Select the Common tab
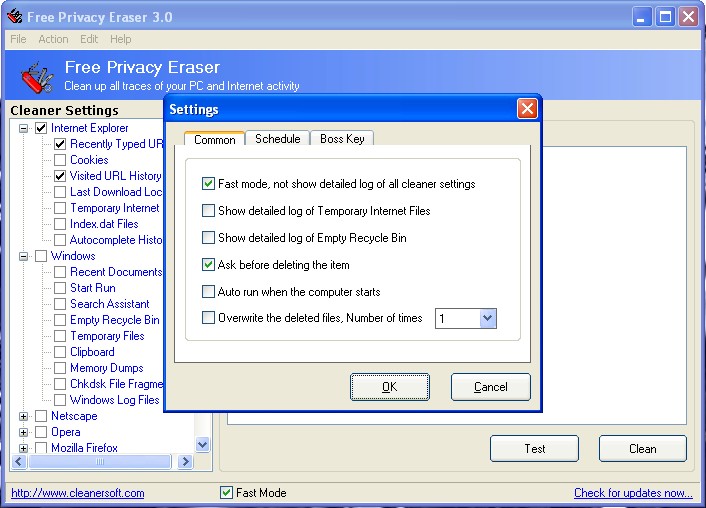Viewport: 706px width, 508px height. point(214,139)
